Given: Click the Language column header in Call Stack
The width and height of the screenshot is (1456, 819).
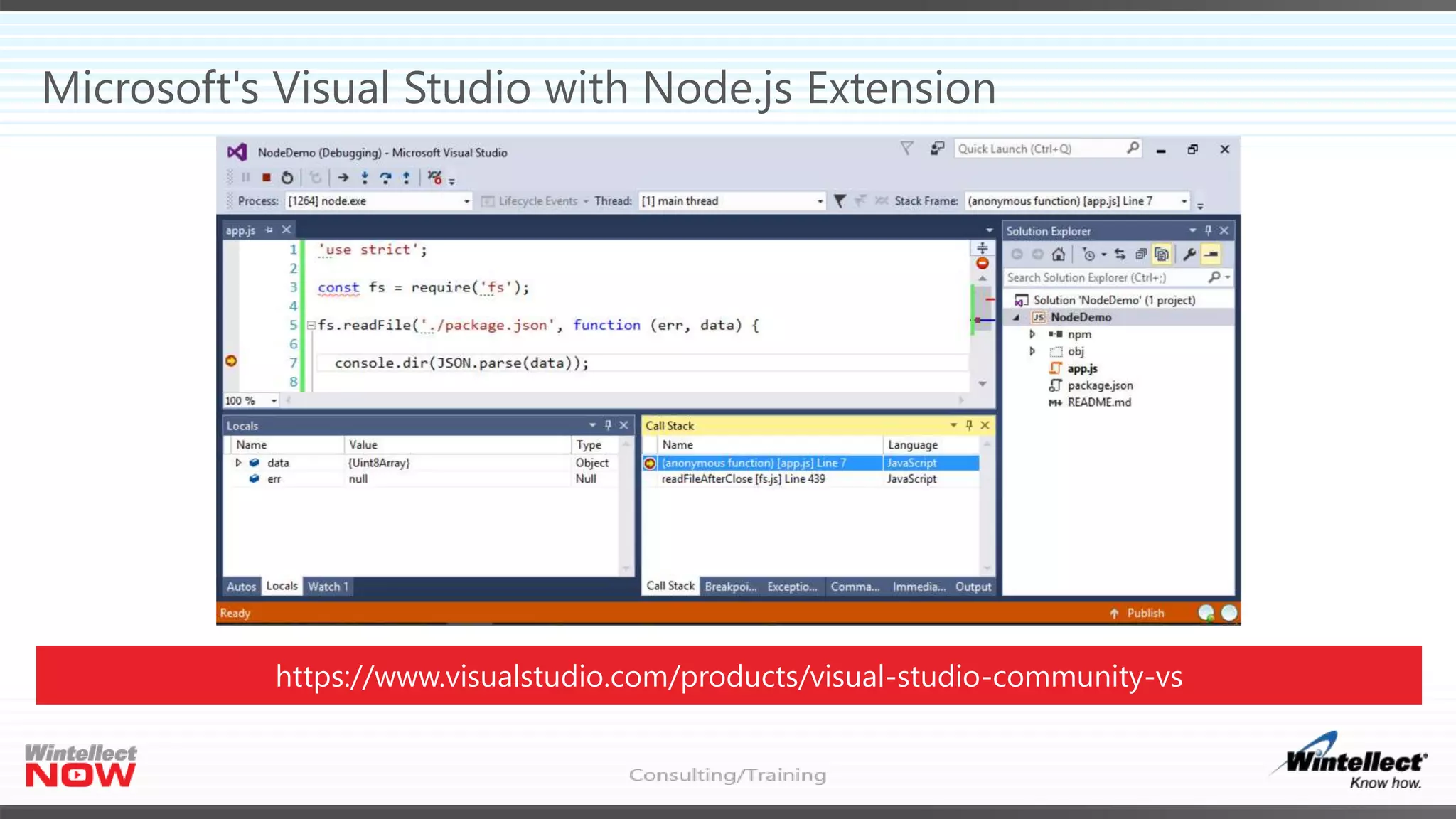Looking at the screenshot, I should tap(931, 445).
